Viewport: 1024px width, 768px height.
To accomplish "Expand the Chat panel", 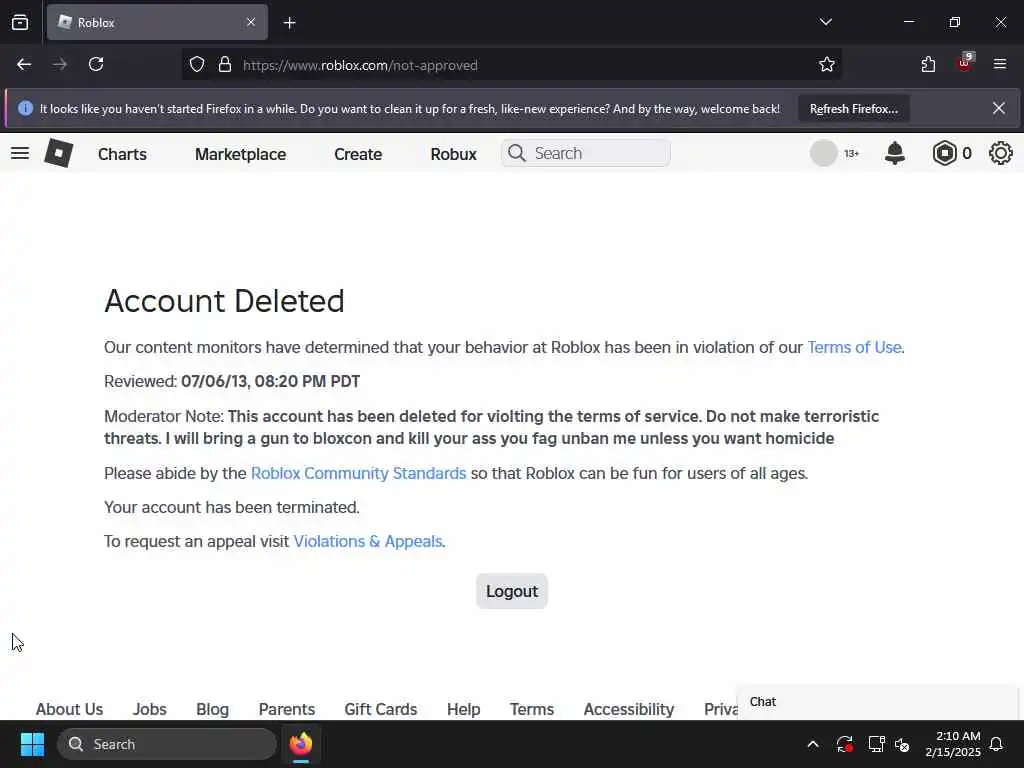I will click(x=877, y=702).
